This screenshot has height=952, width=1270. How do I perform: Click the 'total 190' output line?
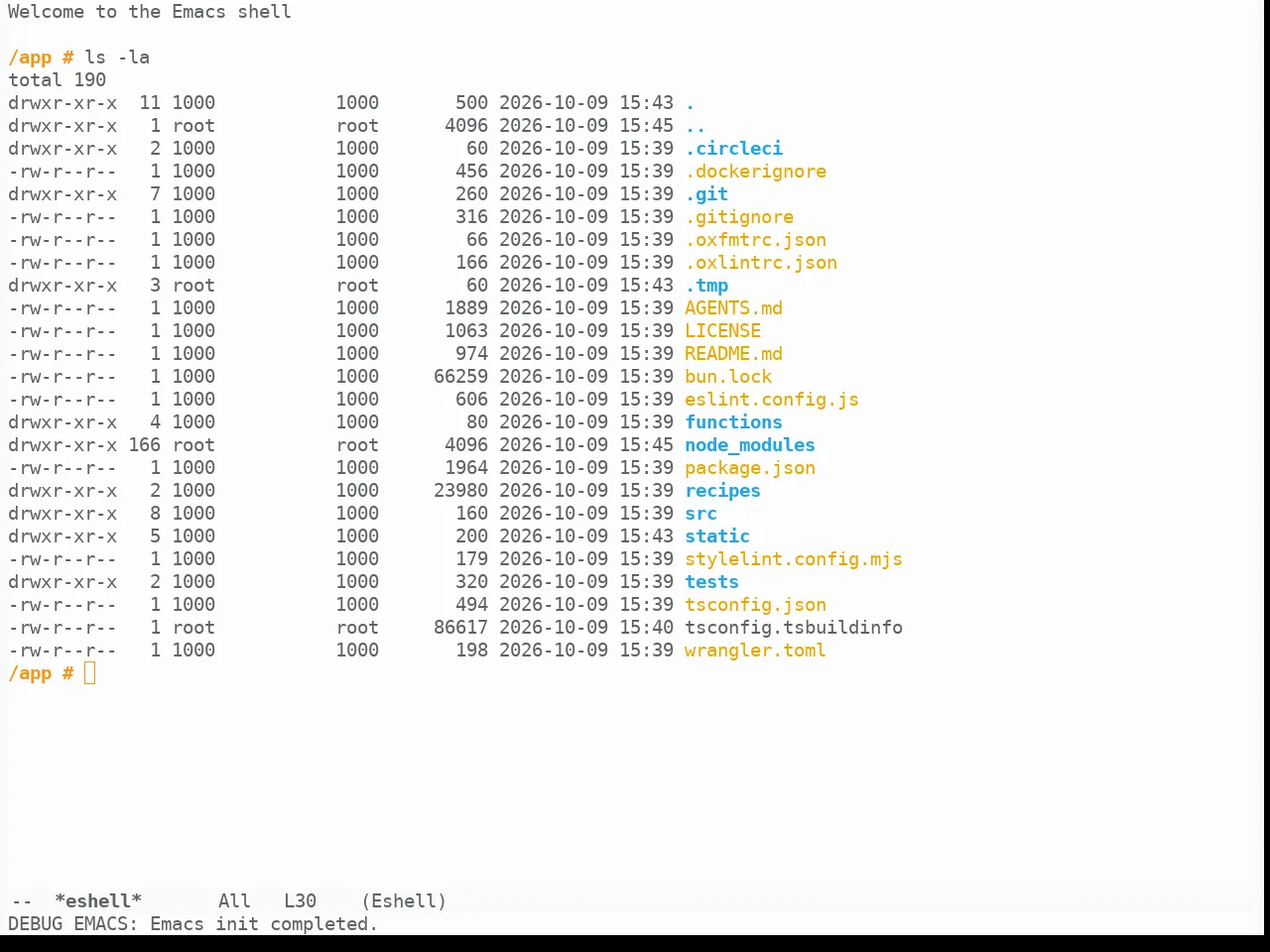[57, 80]
